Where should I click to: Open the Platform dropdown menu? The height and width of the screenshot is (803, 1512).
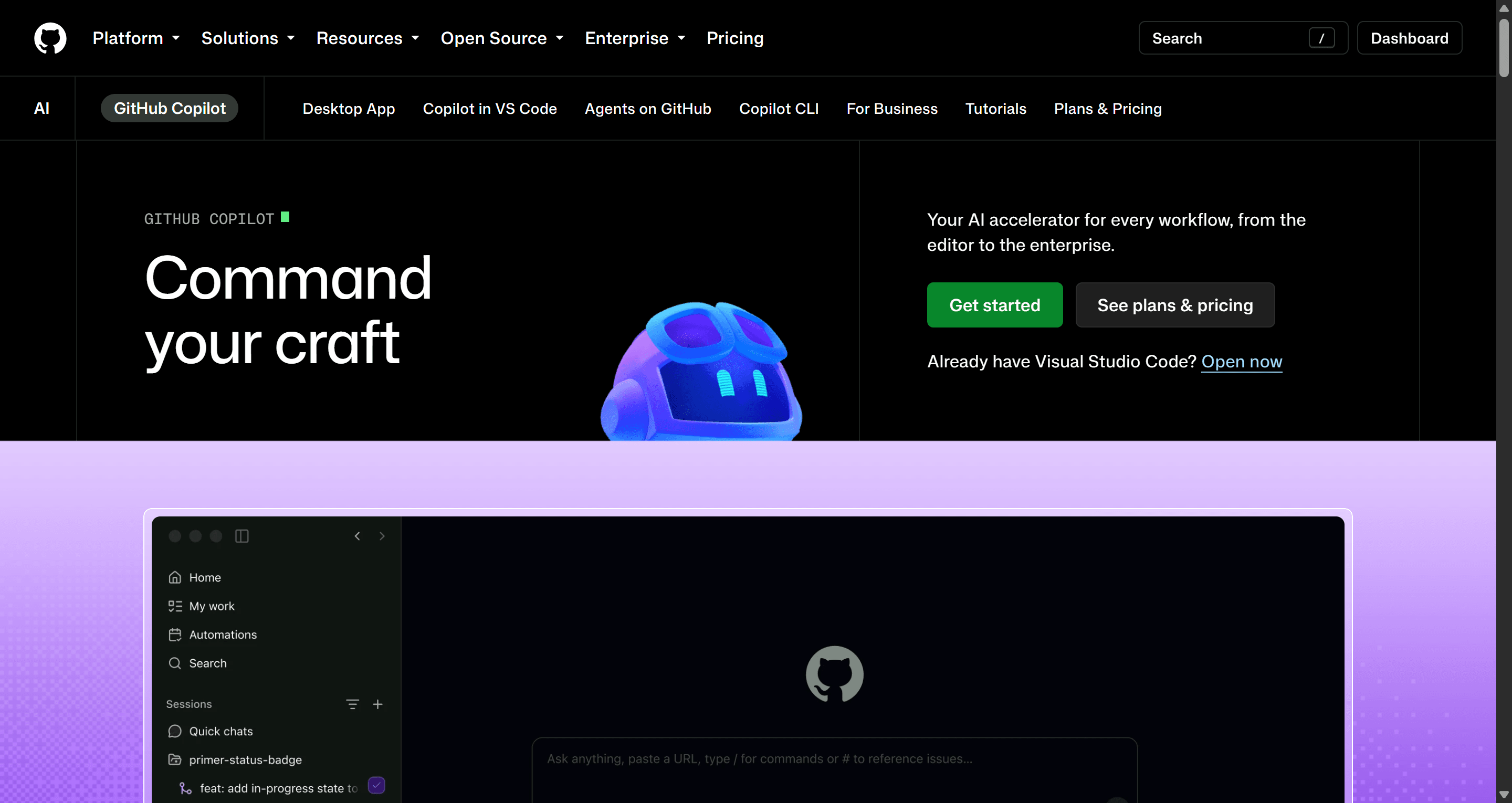136,38
